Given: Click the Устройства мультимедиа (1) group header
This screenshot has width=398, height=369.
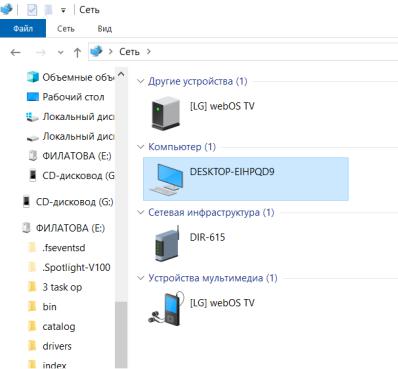Looking at the screenshot, I should click(213, 278).
